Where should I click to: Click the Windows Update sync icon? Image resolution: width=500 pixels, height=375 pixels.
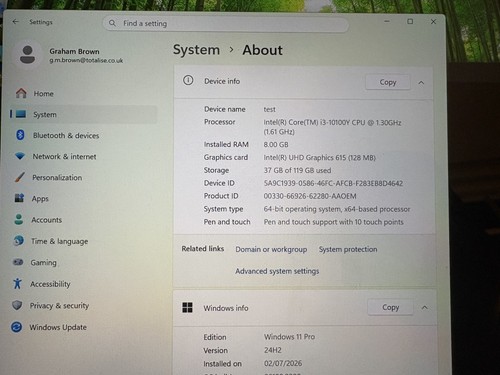(16, 327)
